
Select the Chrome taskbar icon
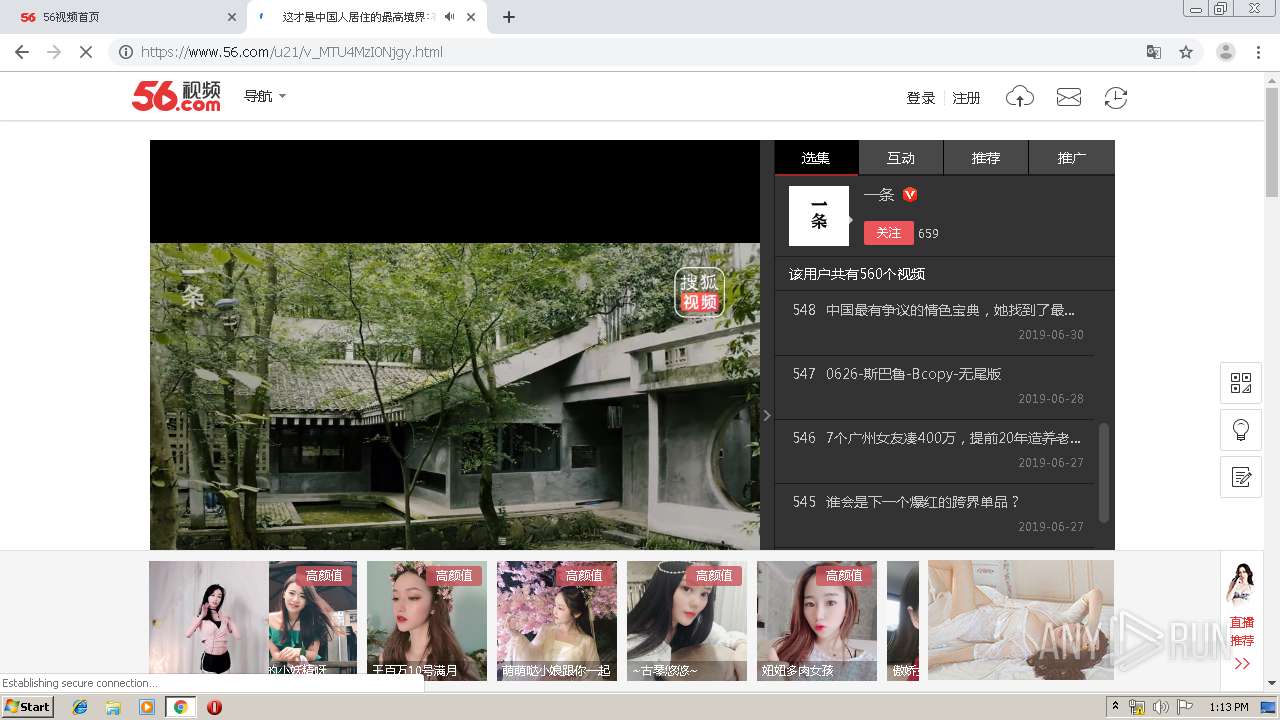(180, 707)
